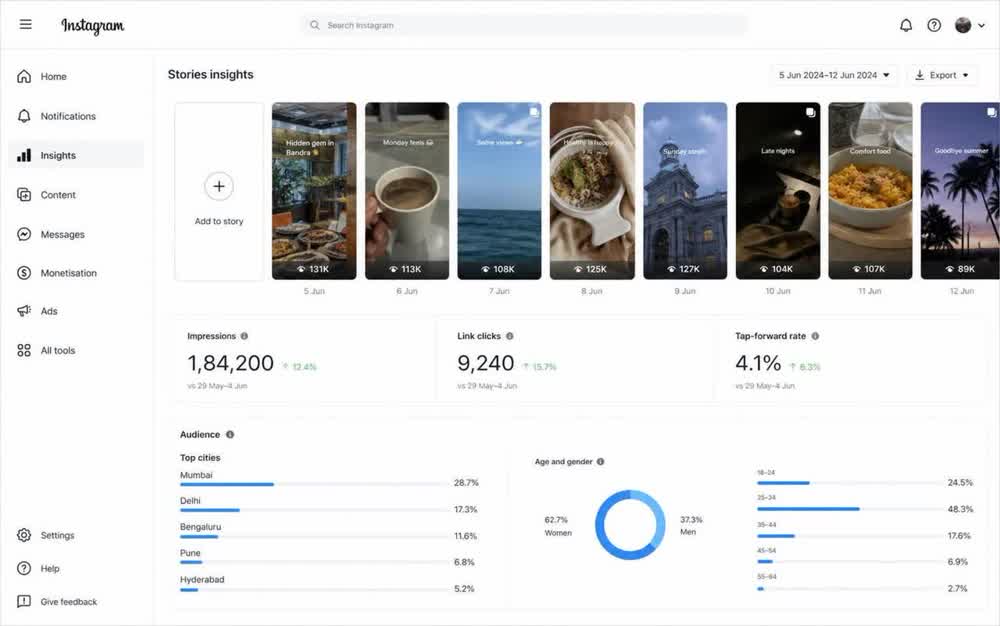Open the 9 Jun Sunday stroll story

pyautogui.click(x=685, y=191)
